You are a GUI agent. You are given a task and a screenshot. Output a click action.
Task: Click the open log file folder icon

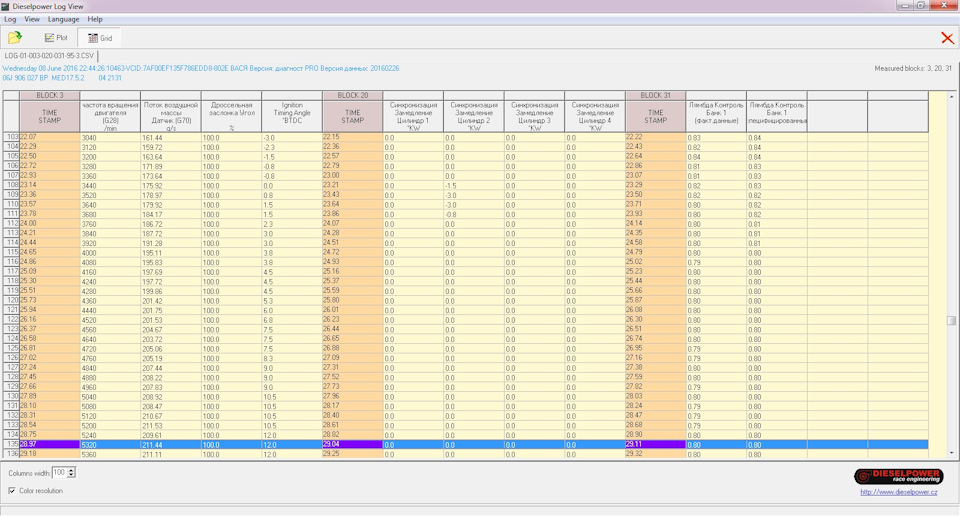click(x=15, y=37)
